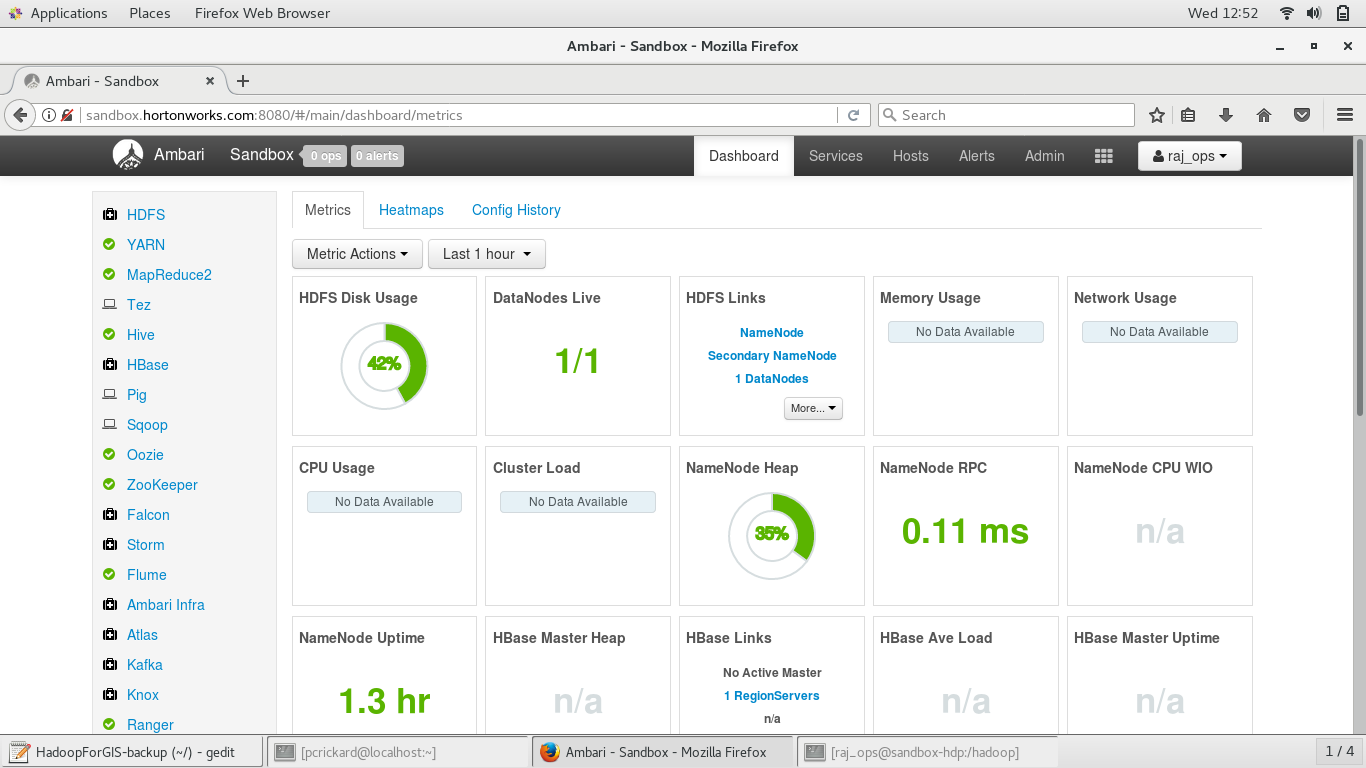Viewport: 1366px width, 768px height.
Task: Click the Pocket save icon
Action: tap(1302, 115)
